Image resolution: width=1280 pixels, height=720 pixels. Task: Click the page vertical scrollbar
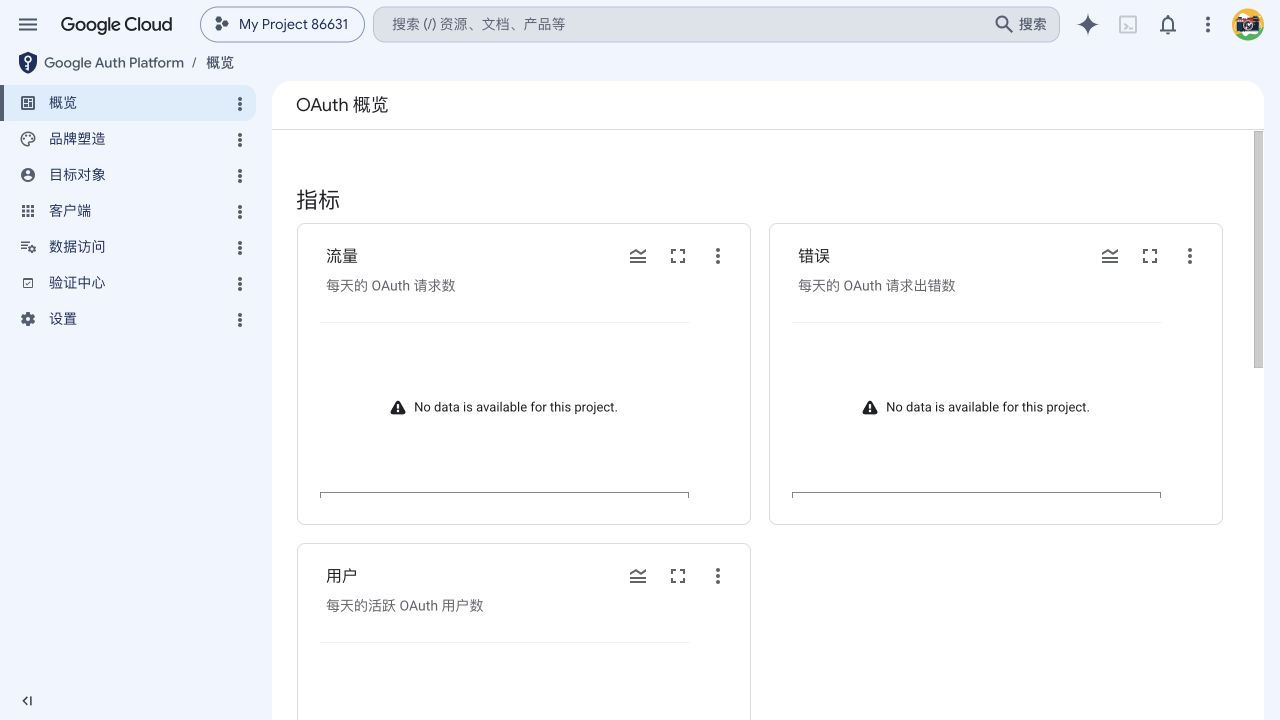pos(1258,249)
